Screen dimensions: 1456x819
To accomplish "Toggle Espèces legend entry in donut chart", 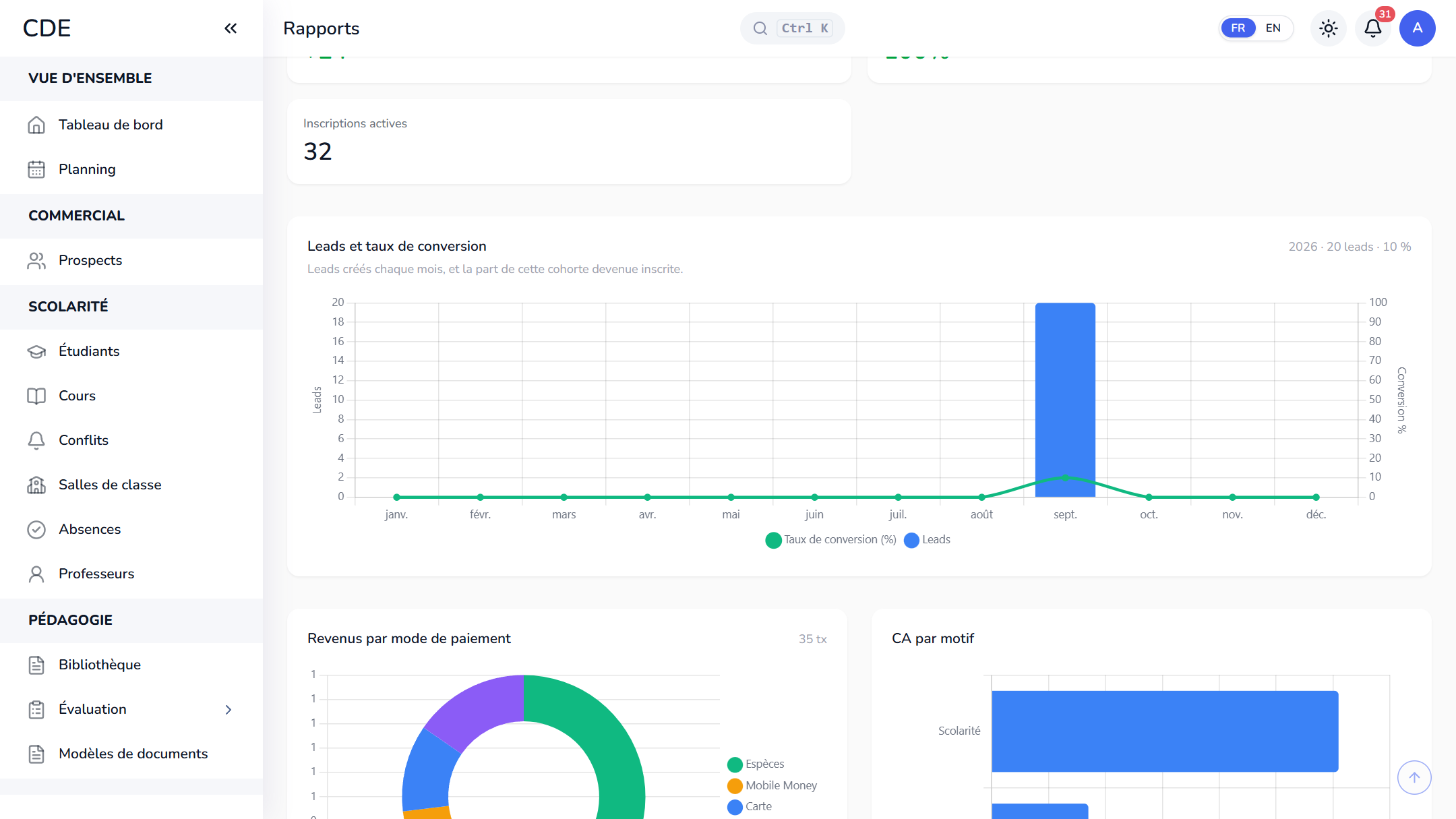I will pyautogui.click(x=756, y=764).
